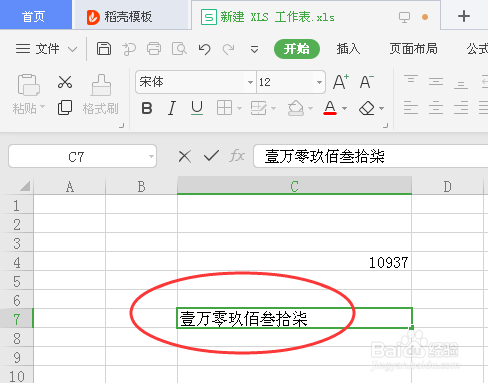The width and height of the screenshot is (488, 383).
Task: Click the select-all corner triangle
Action: pos(25,186)
